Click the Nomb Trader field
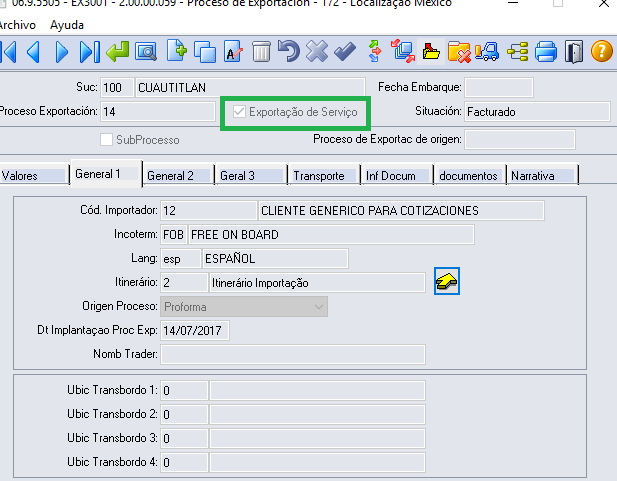The image size is (617, 481). 293,354
